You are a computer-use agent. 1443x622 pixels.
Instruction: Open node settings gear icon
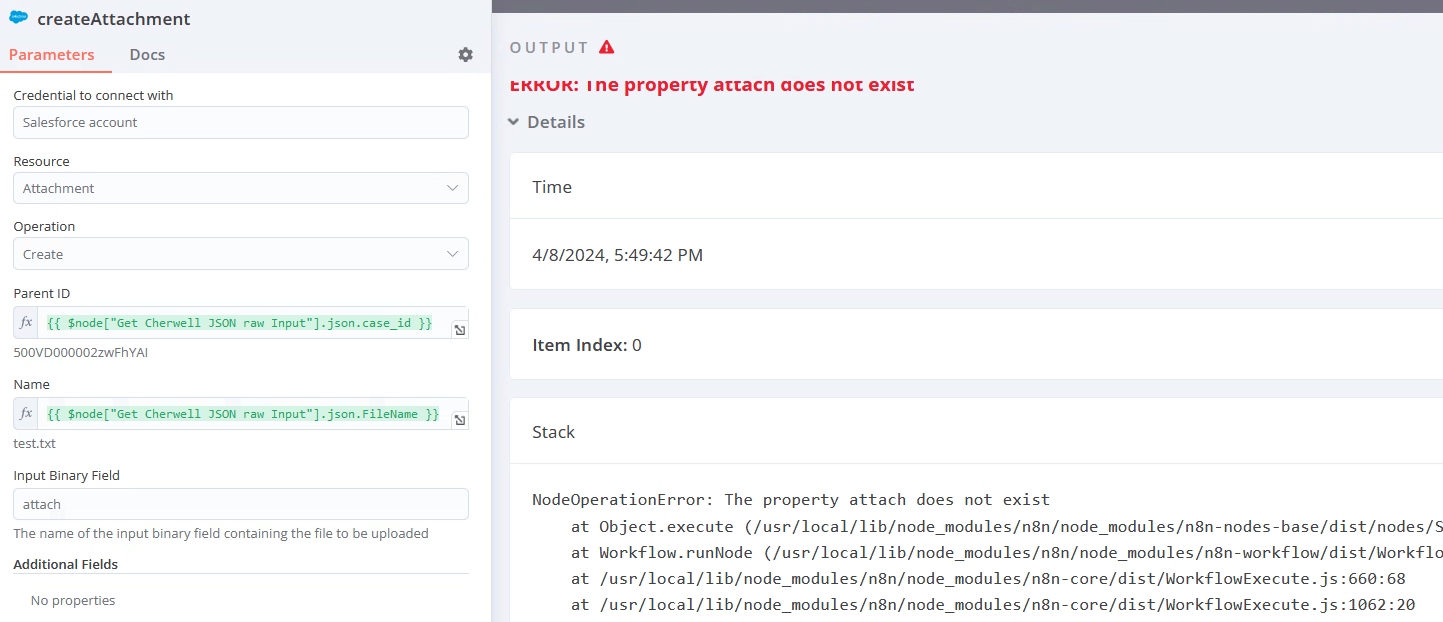point(465,55)
